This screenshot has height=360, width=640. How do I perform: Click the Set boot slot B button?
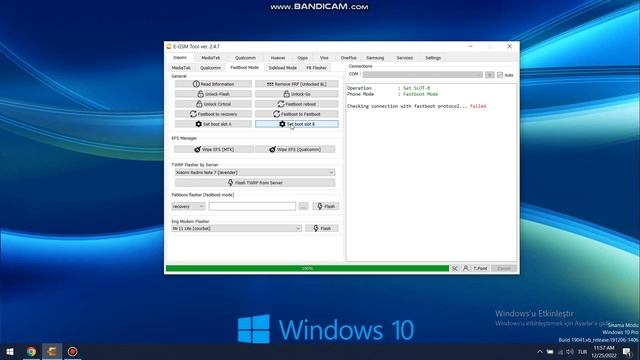(297, 124)
